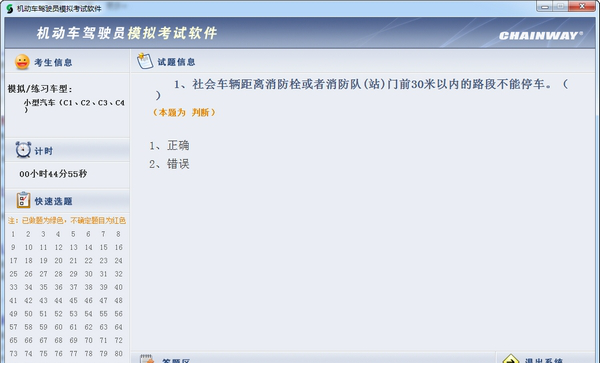Screen dimensions: 600x377
Task: Minimize the exam software window
Action: point(545,7)
